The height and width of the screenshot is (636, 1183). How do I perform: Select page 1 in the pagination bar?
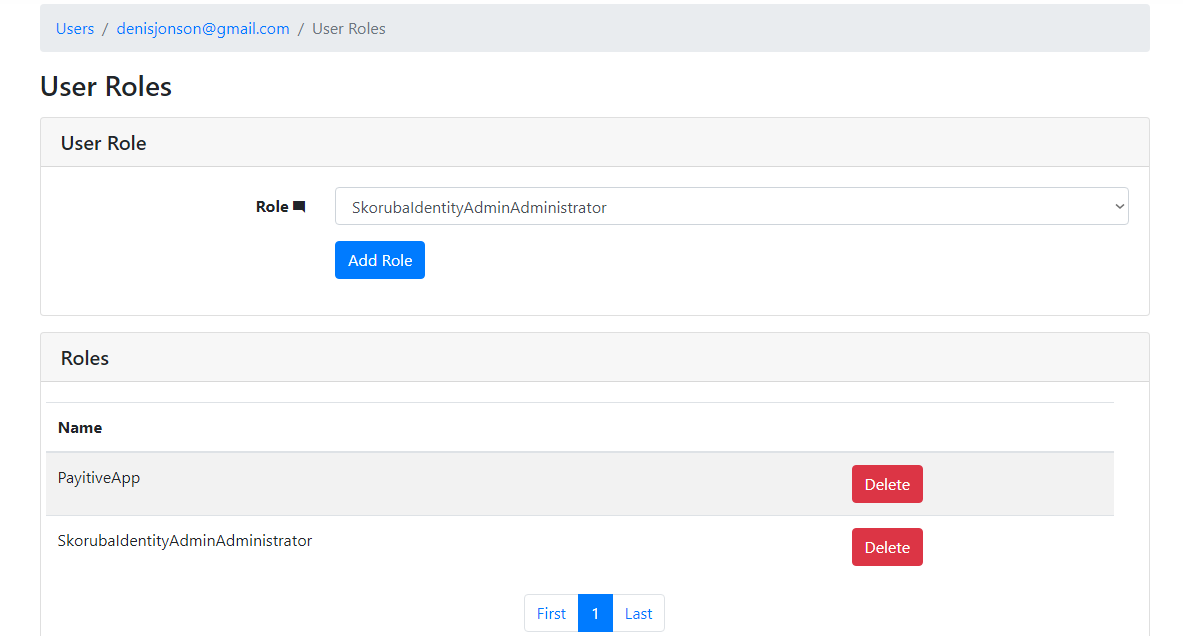tap(595, 612)
